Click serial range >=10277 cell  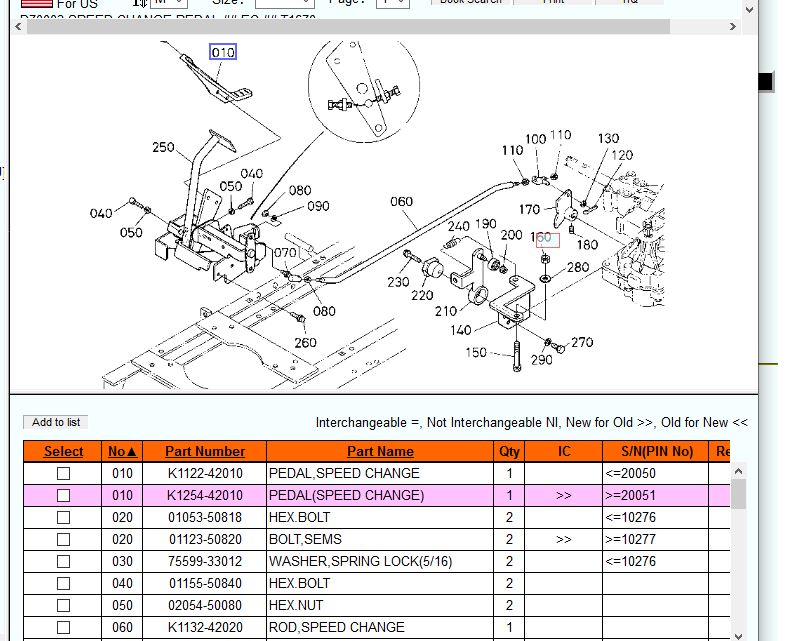pyautogui.click(x=655, y=539)
